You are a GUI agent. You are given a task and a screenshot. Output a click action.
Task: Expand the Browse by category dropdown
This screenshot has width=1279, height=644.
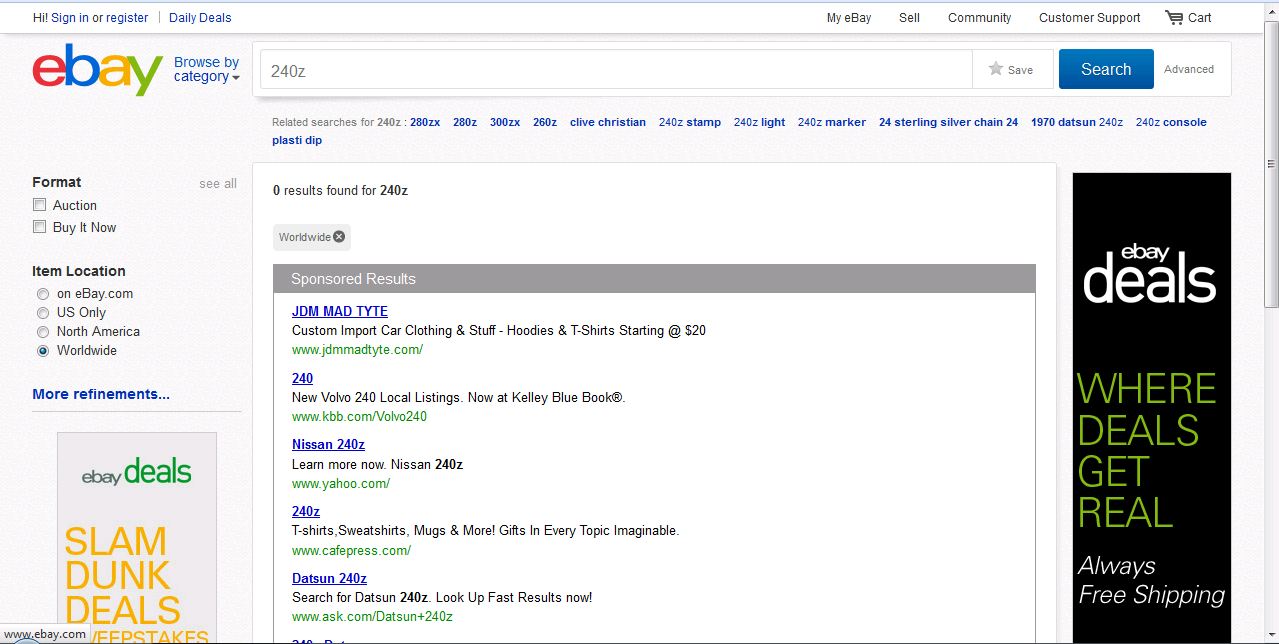pyautogui.click(x=206, y=69)
